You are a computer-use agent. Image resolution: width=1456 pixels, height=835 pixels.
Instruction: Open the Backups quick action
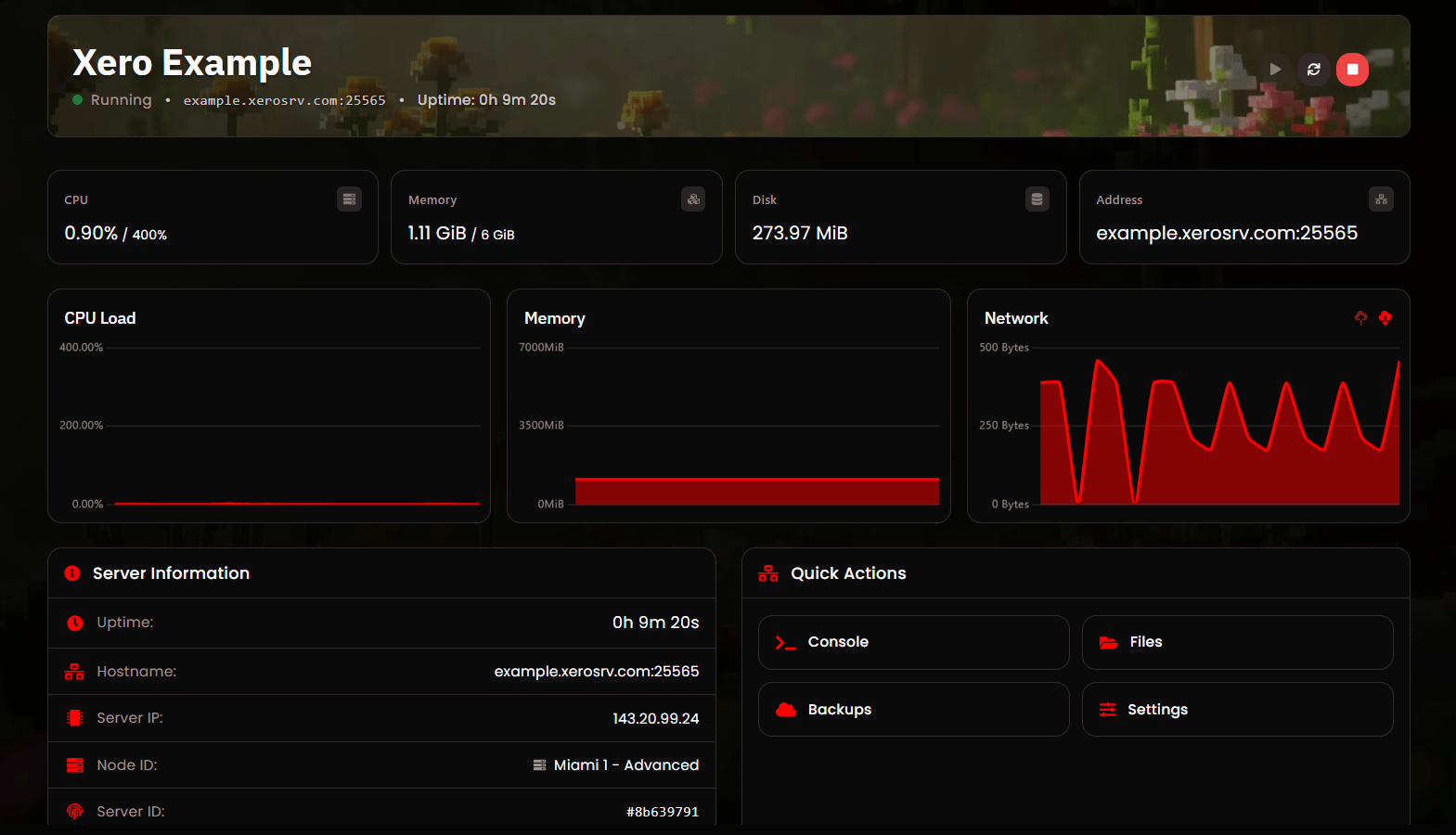coord(913,710)
